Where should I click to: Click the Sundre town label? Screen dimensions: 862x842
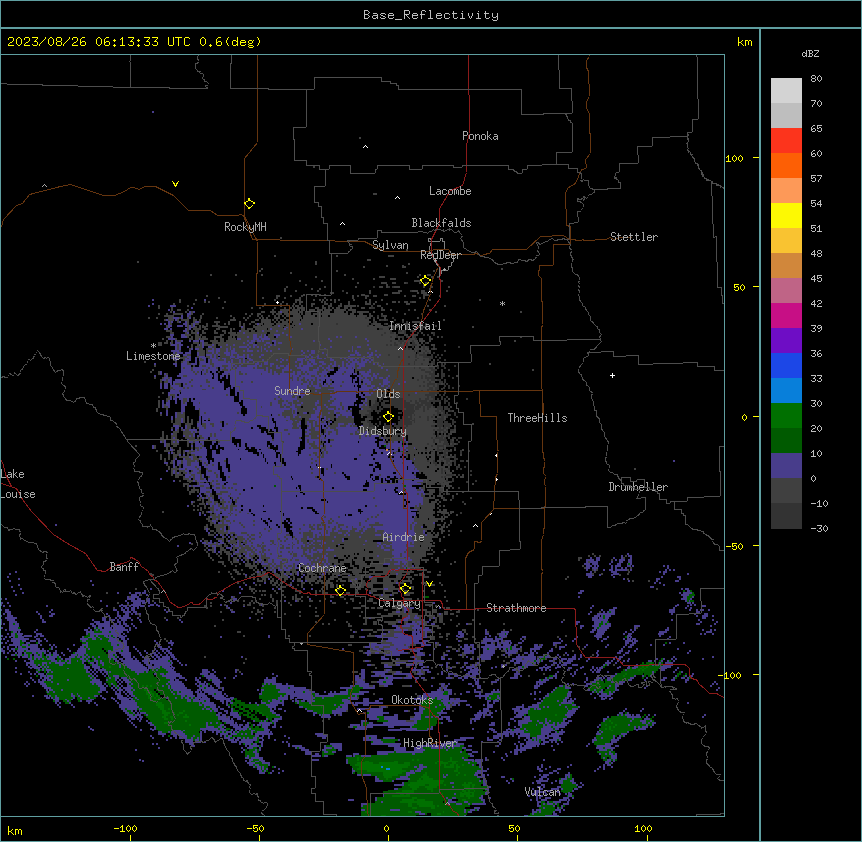(x=292, y=391)
